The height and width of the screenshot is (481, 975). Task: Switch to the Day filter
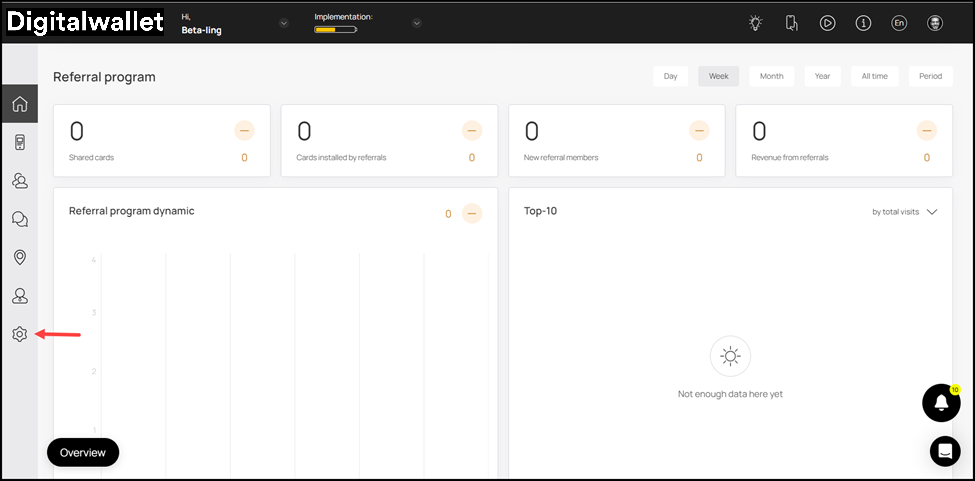pos(670,76)
